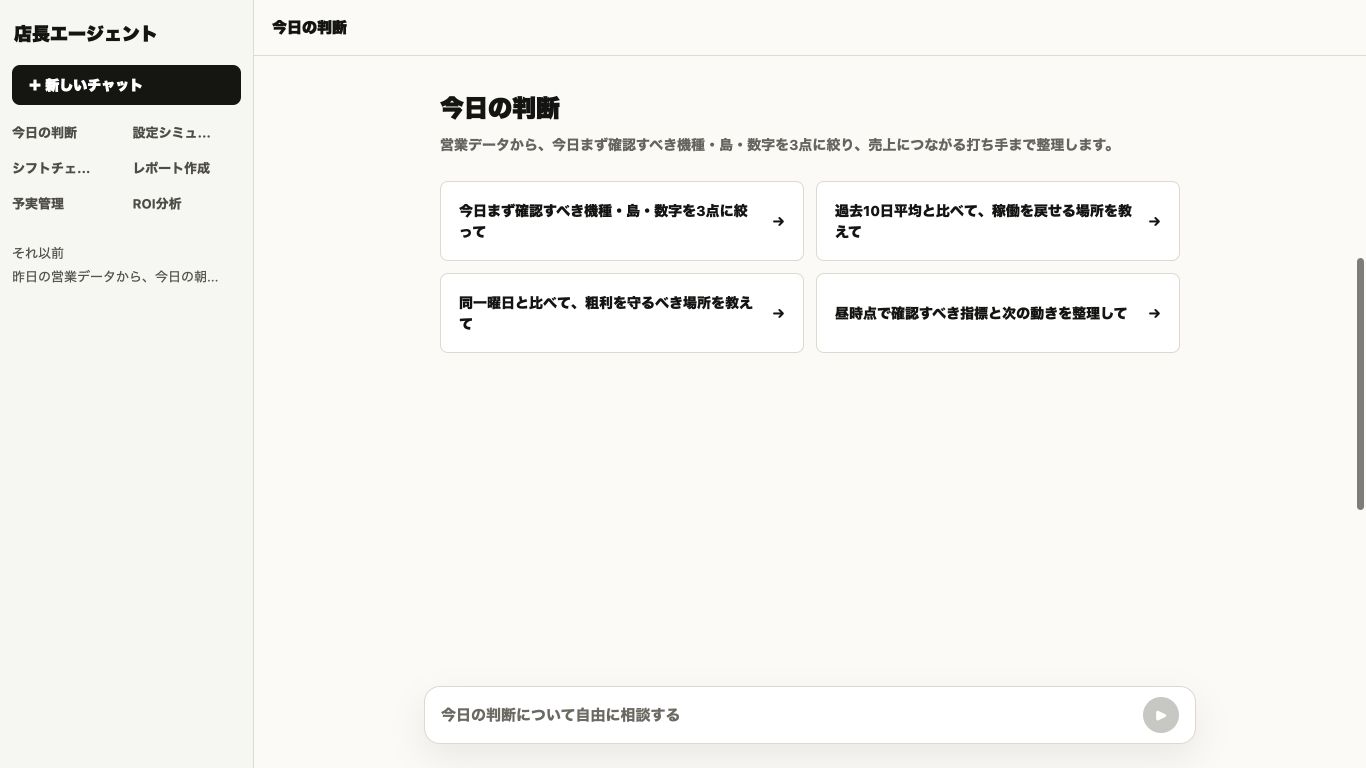
Task: Start a 新しいチャット
Action: point(126,85)
